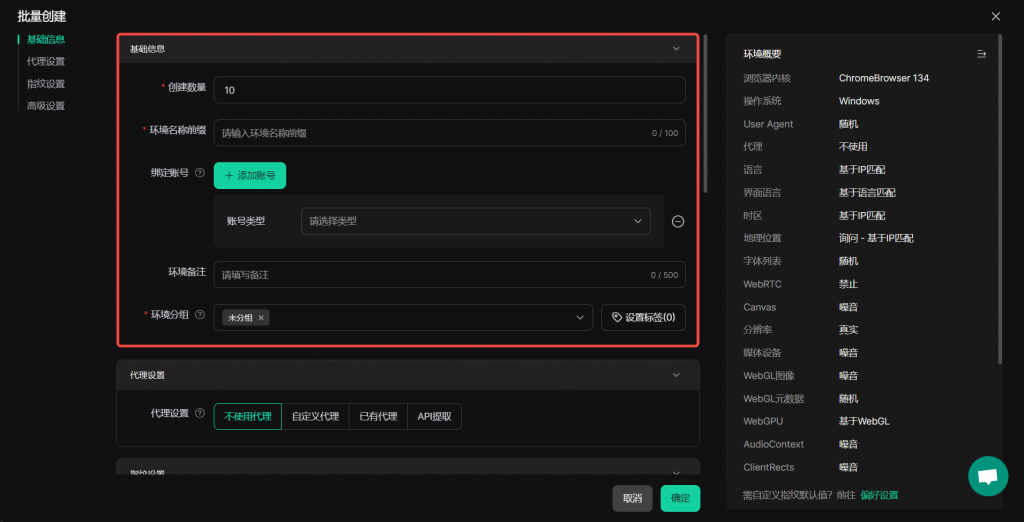Open the 账号类型 dropdown

(475, 221)
